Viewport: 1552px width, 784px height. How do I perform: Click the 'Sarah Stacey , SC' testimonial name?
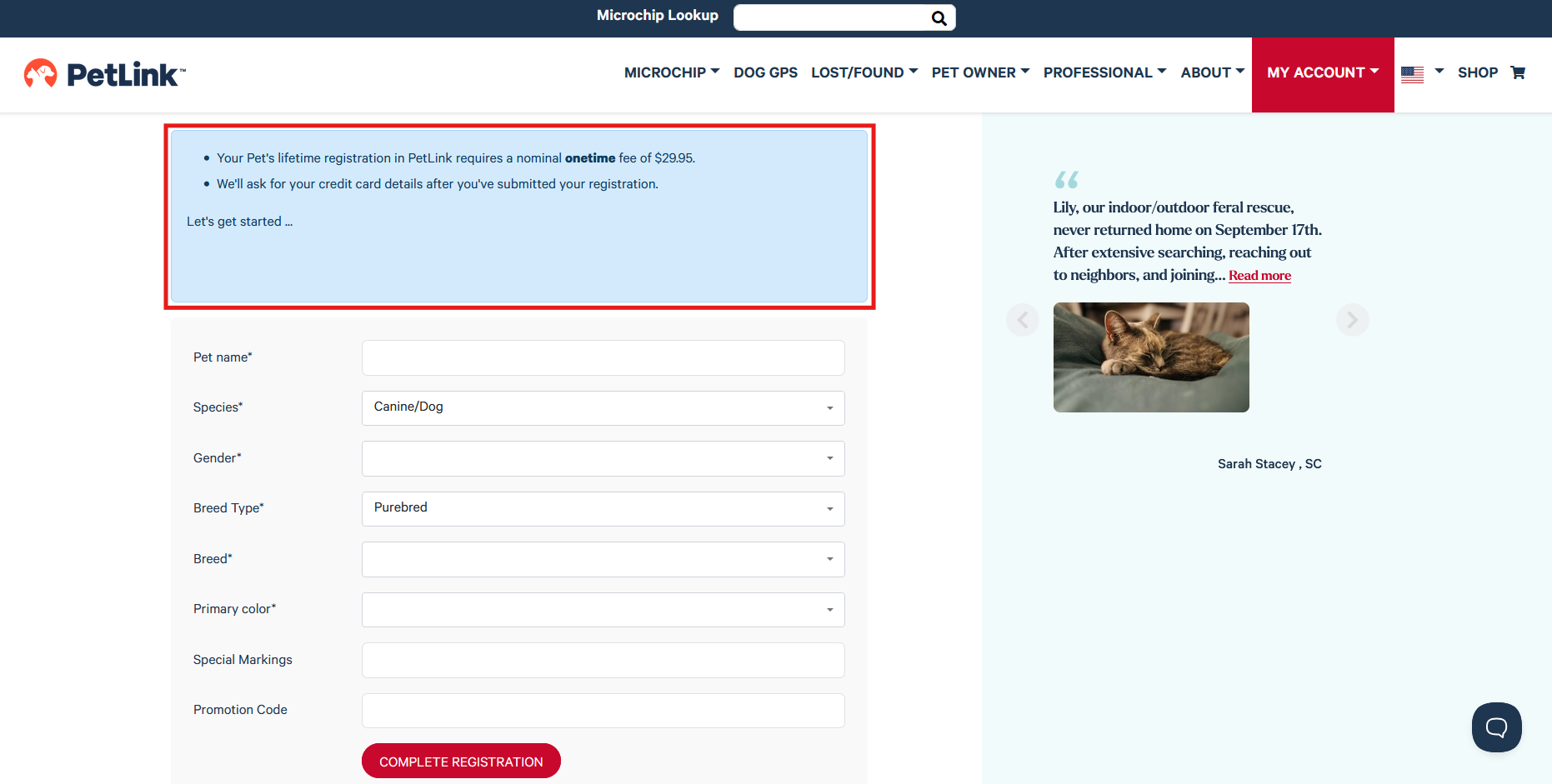(x=1269, y=464)
